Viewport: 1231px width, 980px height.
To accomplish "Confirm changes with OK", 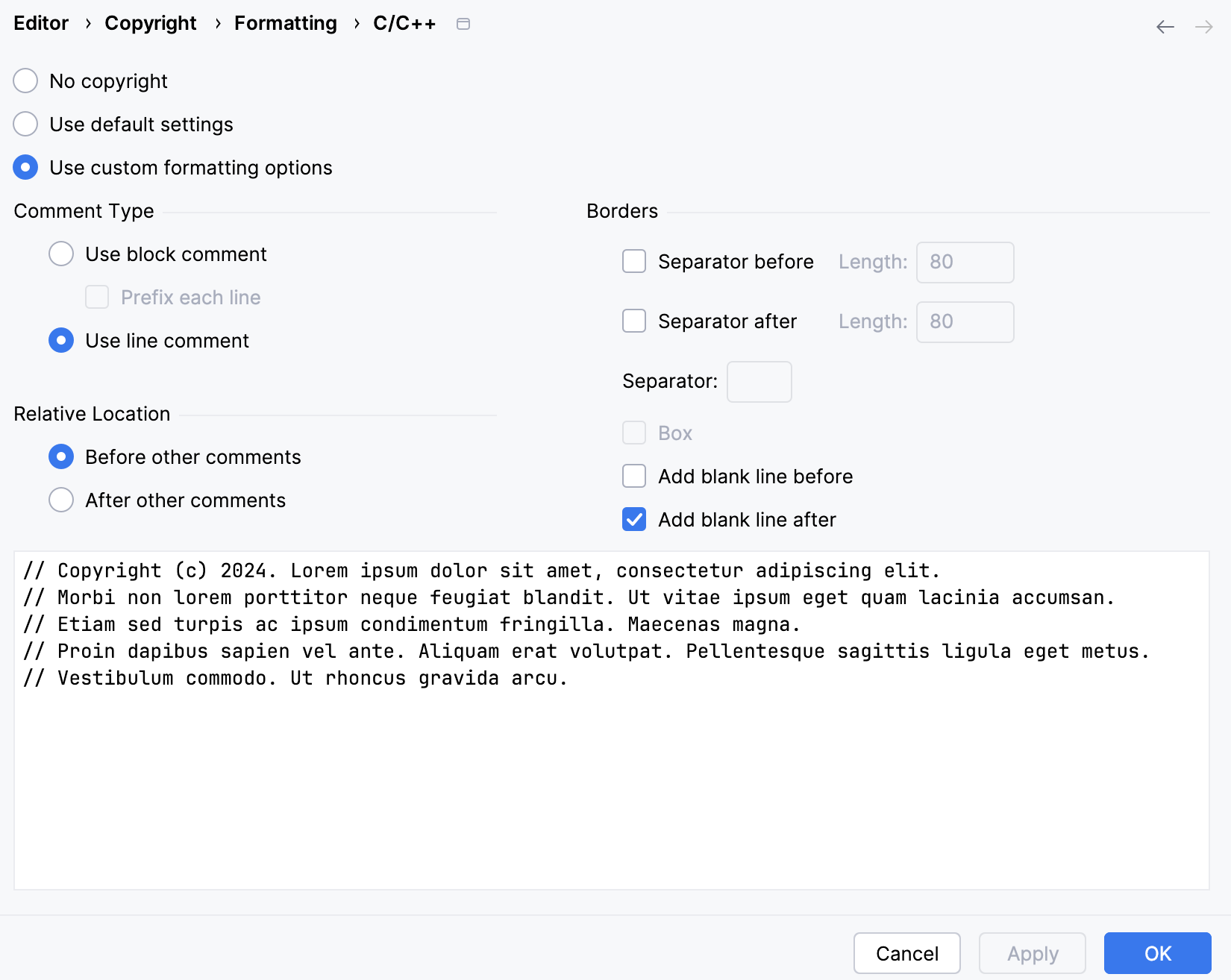I will pos(1157,953).
